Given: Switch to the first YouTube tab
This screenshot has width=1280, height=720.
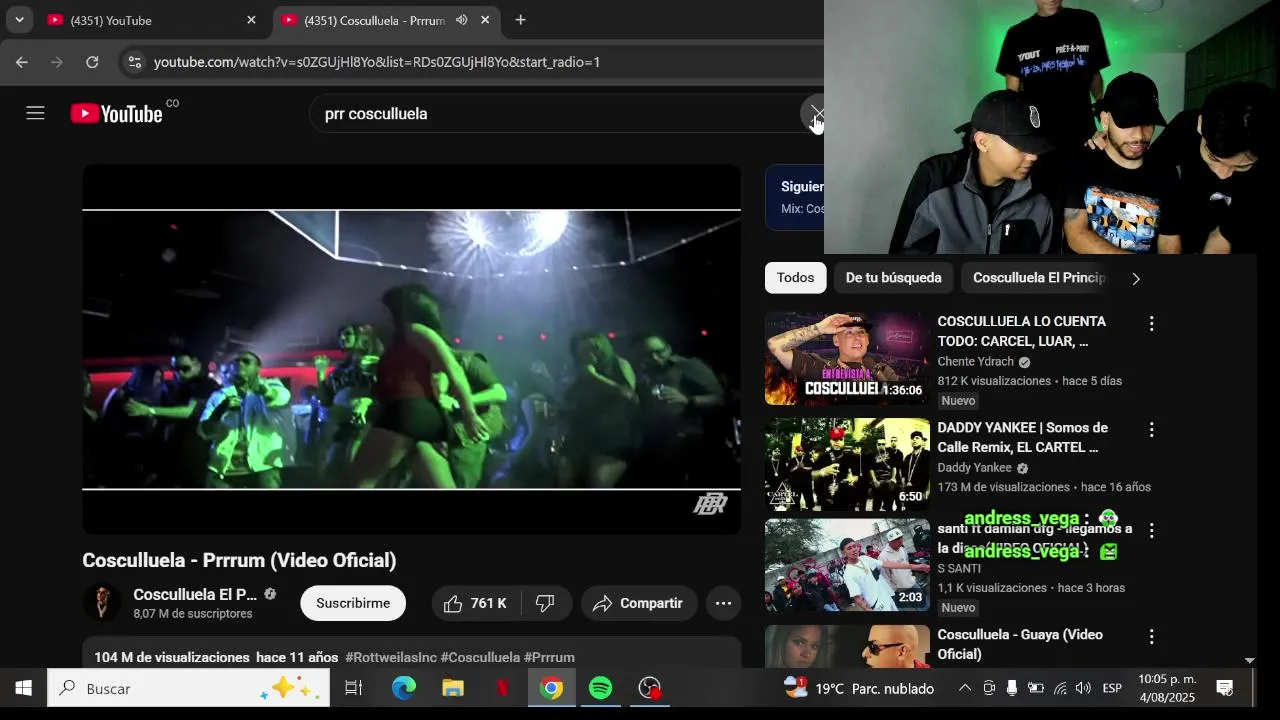Looking at the screenshot, I should tap(152, 20).
